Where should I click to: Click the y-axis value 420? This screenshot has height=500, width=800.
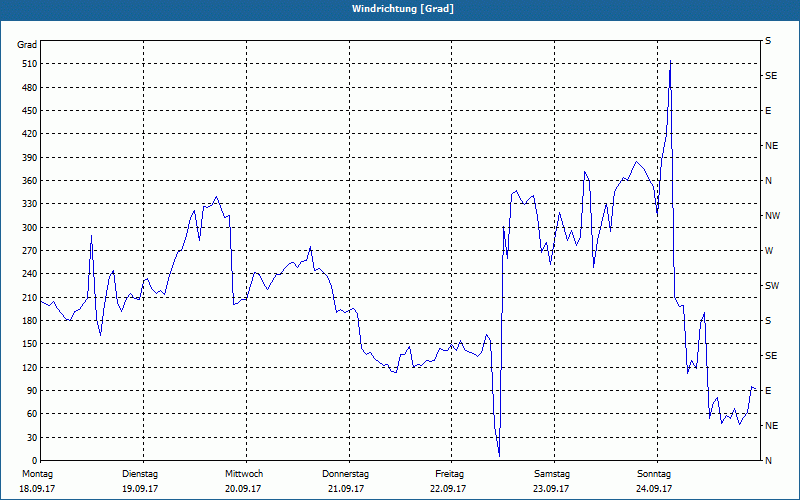point(30,134)
